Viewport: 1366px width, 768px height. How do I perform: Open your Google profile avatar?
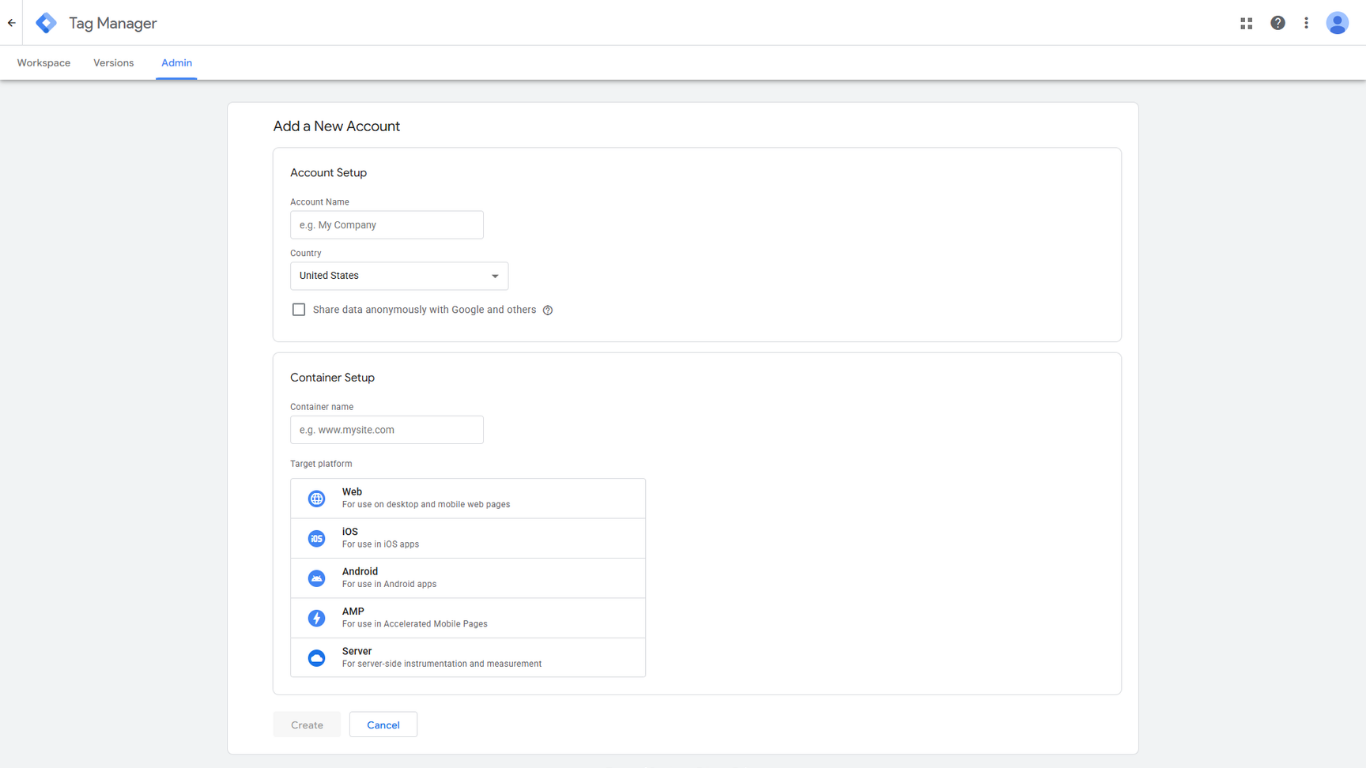[x=1338, y=22]
